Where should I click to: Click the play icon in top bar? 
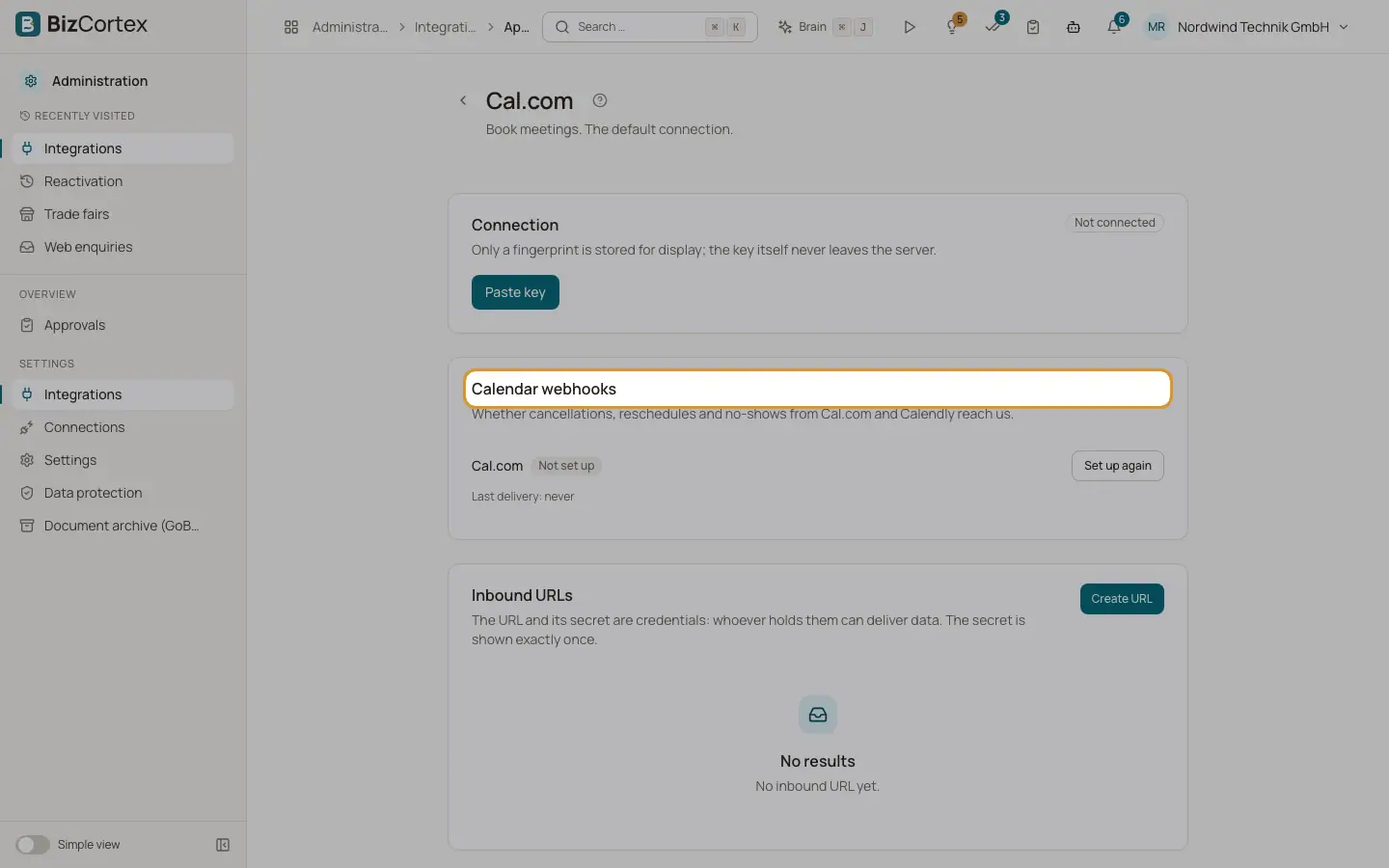click(909, 27)
